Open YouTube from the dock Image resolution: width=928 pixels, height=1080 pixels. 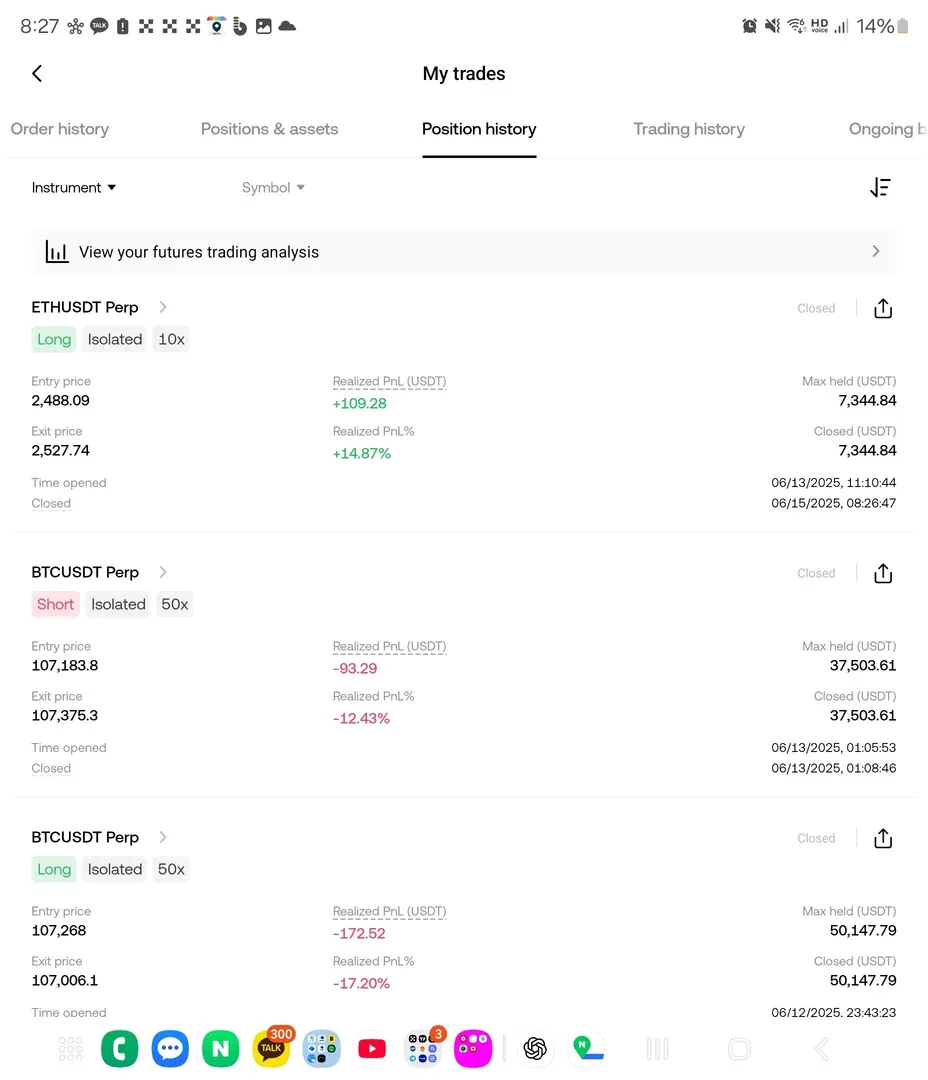pos(372,1048)
